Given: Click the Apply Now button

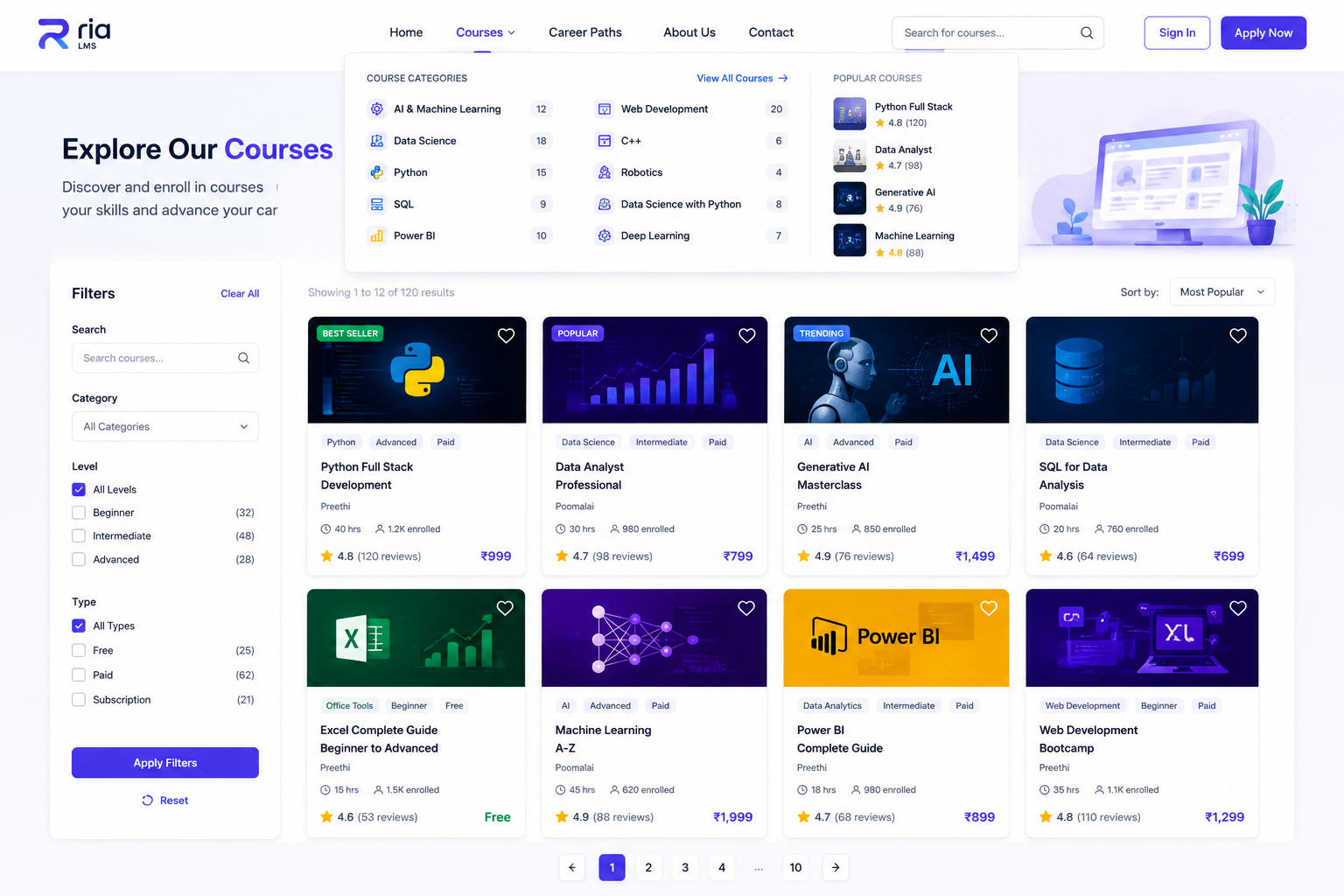Looking at the screenshot, I should (1263, 32).
